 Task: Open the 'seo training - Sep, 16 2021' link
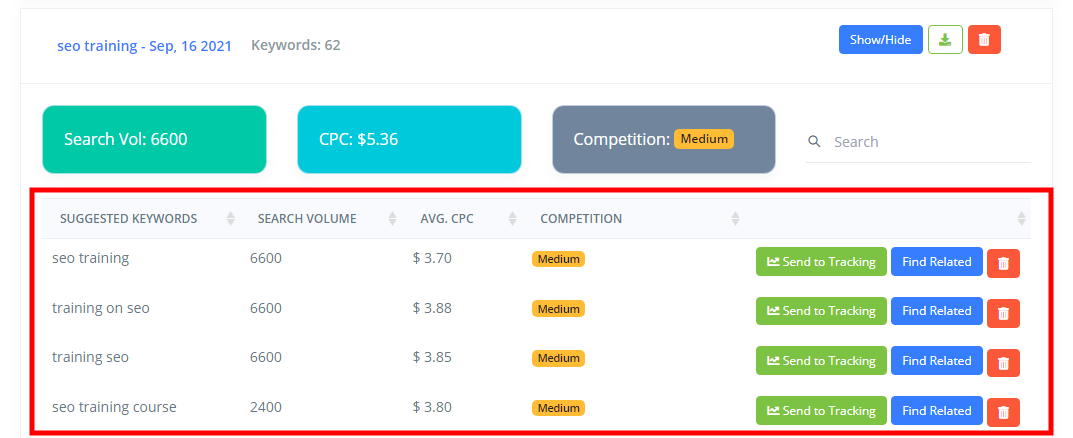tap(144, 46)
